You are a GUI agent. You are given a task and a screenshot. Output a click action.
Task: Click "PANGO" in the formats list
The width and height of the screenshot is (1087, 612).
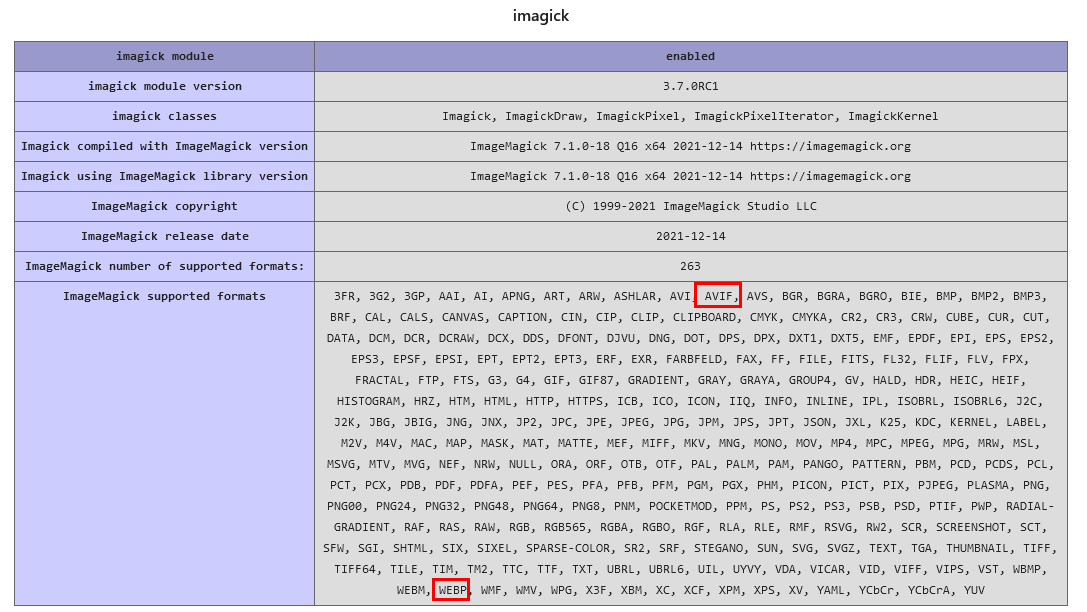click(x=820, y=464)
